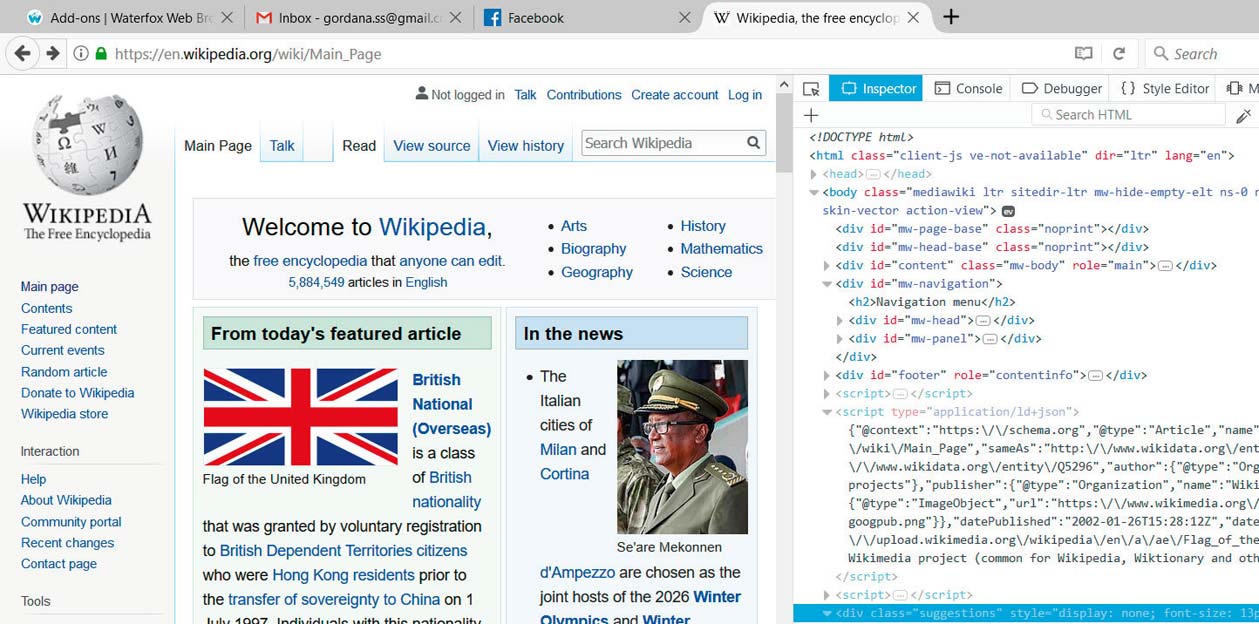Expand the div id="content" node

[827, 266]
